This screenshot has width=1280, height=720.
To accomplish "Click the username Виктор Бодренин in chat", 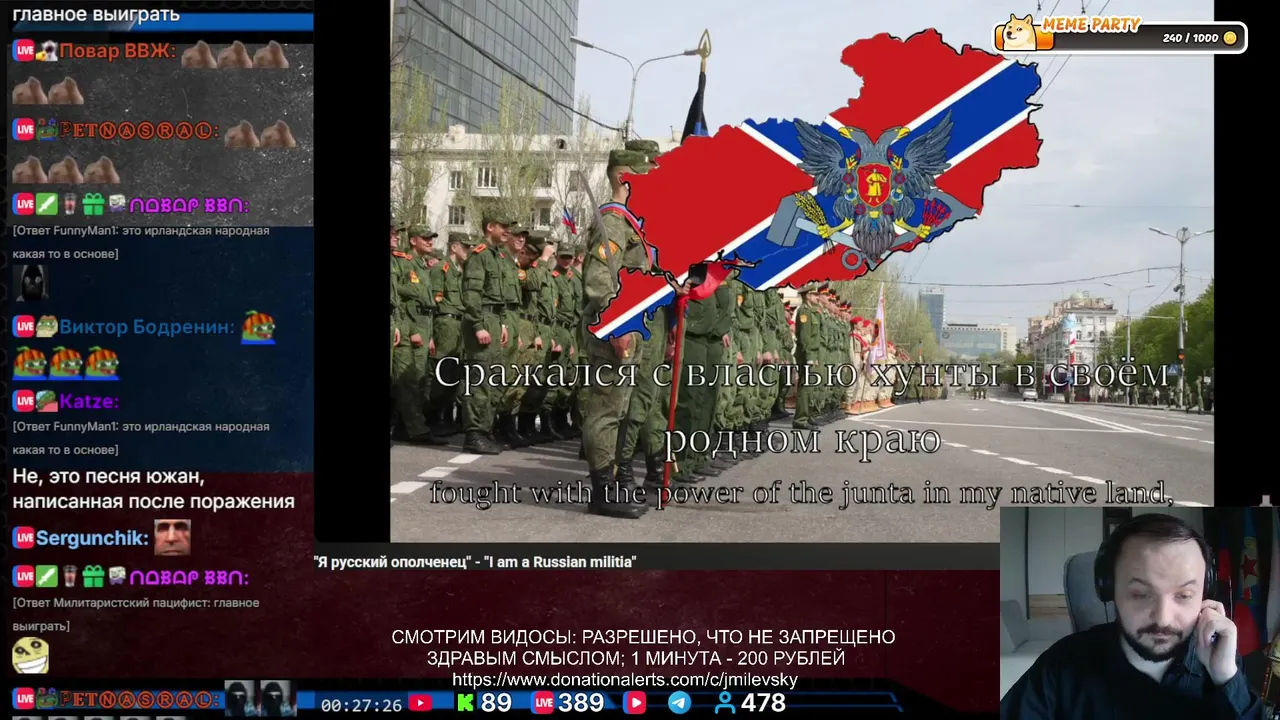I will (147, 327).
